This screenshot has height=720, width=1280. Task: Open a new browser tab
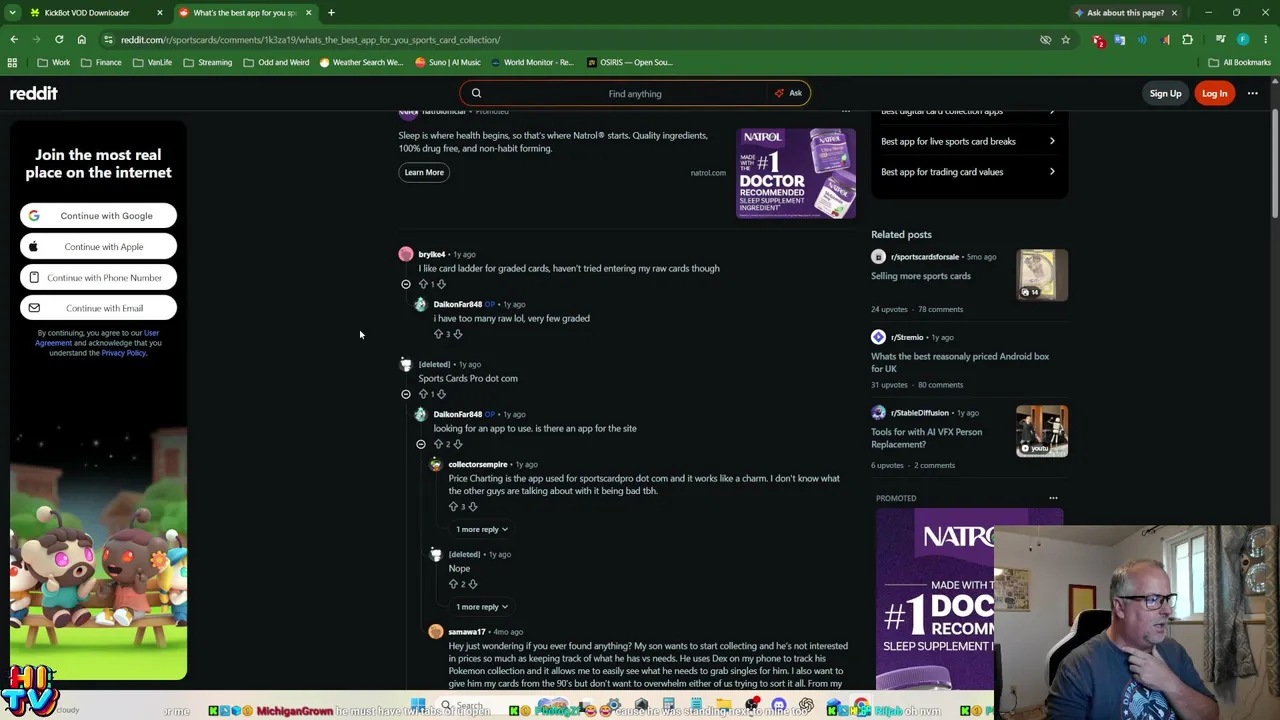(x=331, y=13)
